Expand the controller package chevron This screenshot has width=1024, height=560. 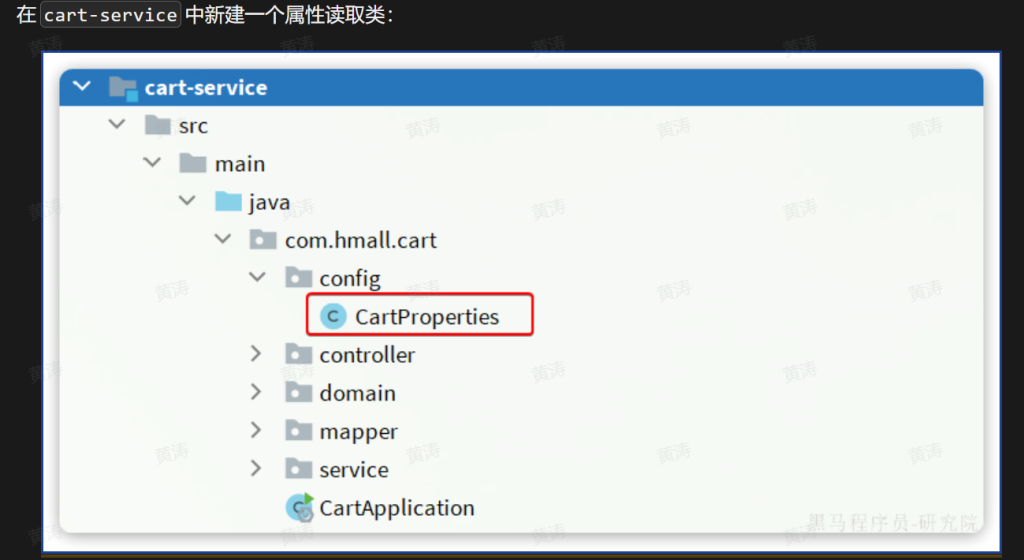click(x=257, y=354)
